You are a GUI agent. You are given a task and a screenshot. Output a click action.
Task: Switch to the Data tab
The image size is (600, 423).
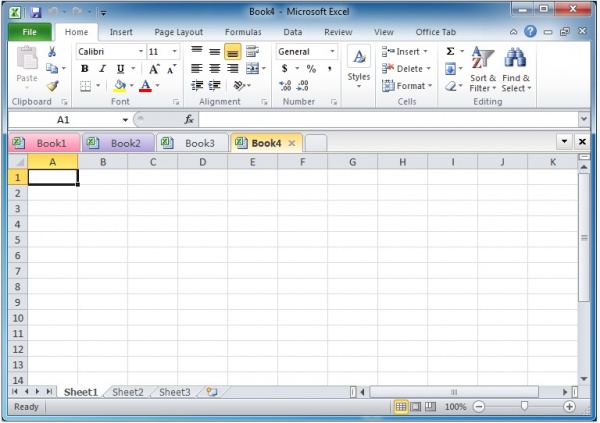click(x=293, y=32)
